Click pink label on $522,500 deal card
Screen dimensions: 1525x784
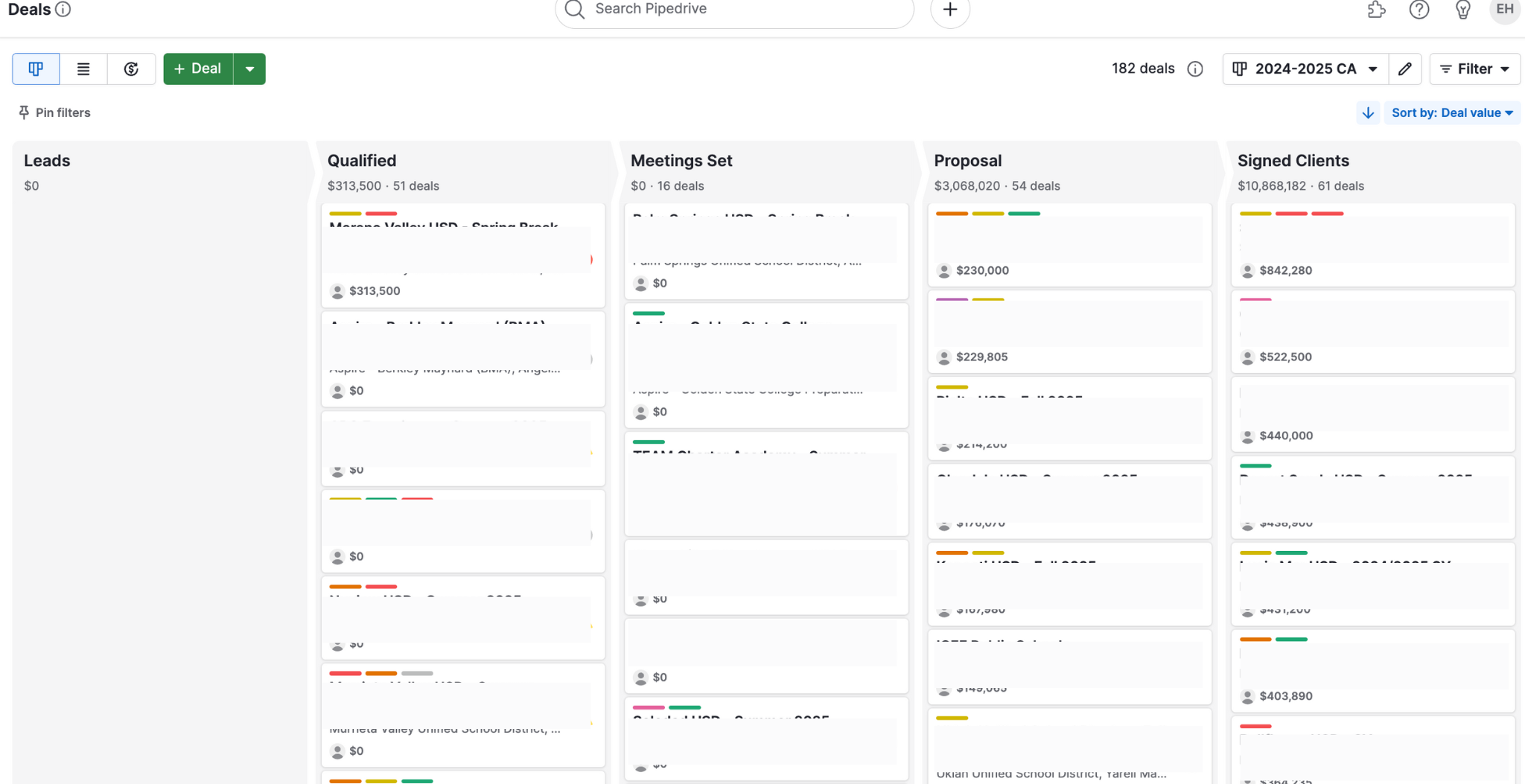pyautogui.click(x=1255, y=299)
